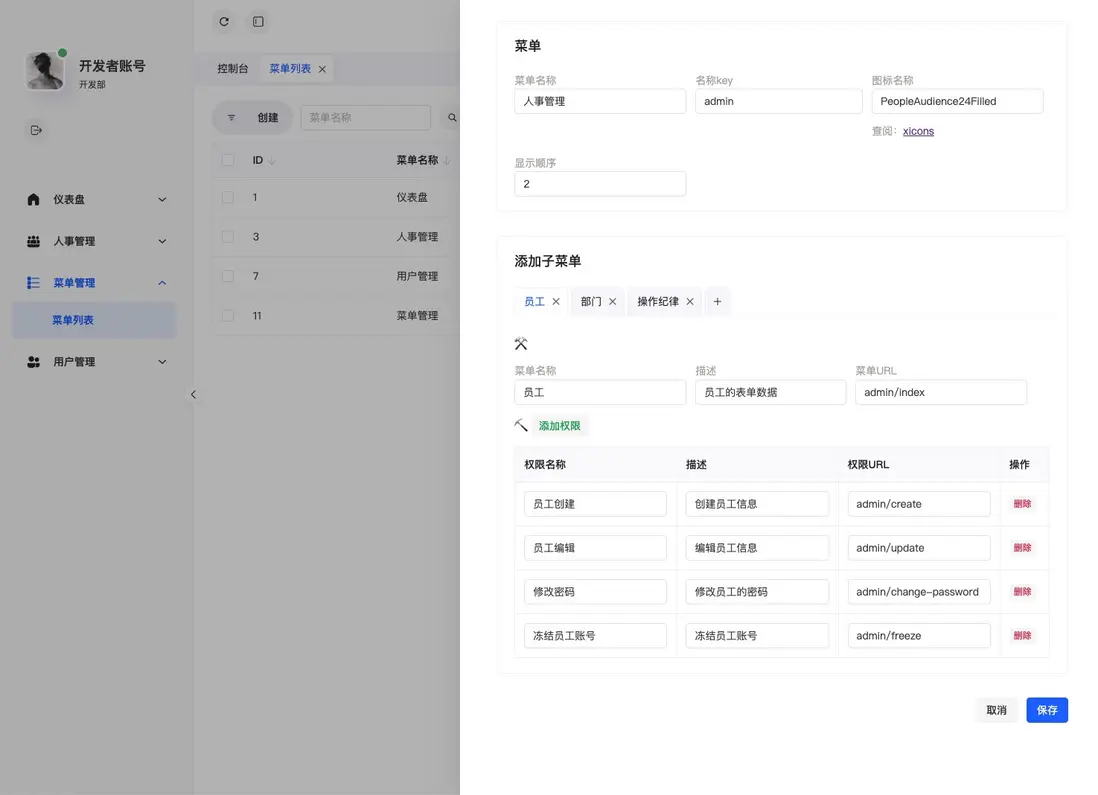Remove the 部门 submenu tab
1098x795 pixels.
613,302
